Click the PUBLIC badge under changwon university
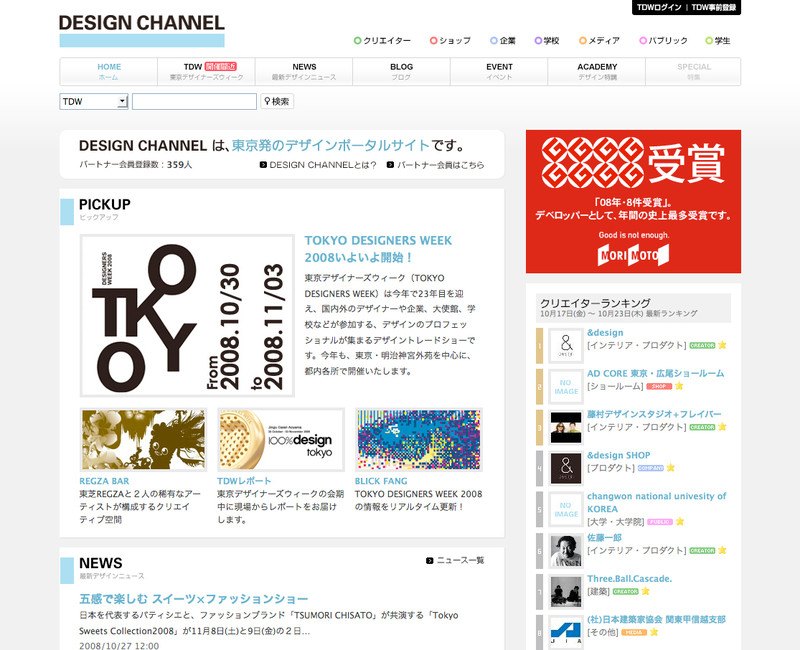This screenshot has width=800, height=650. pos(660,521)
